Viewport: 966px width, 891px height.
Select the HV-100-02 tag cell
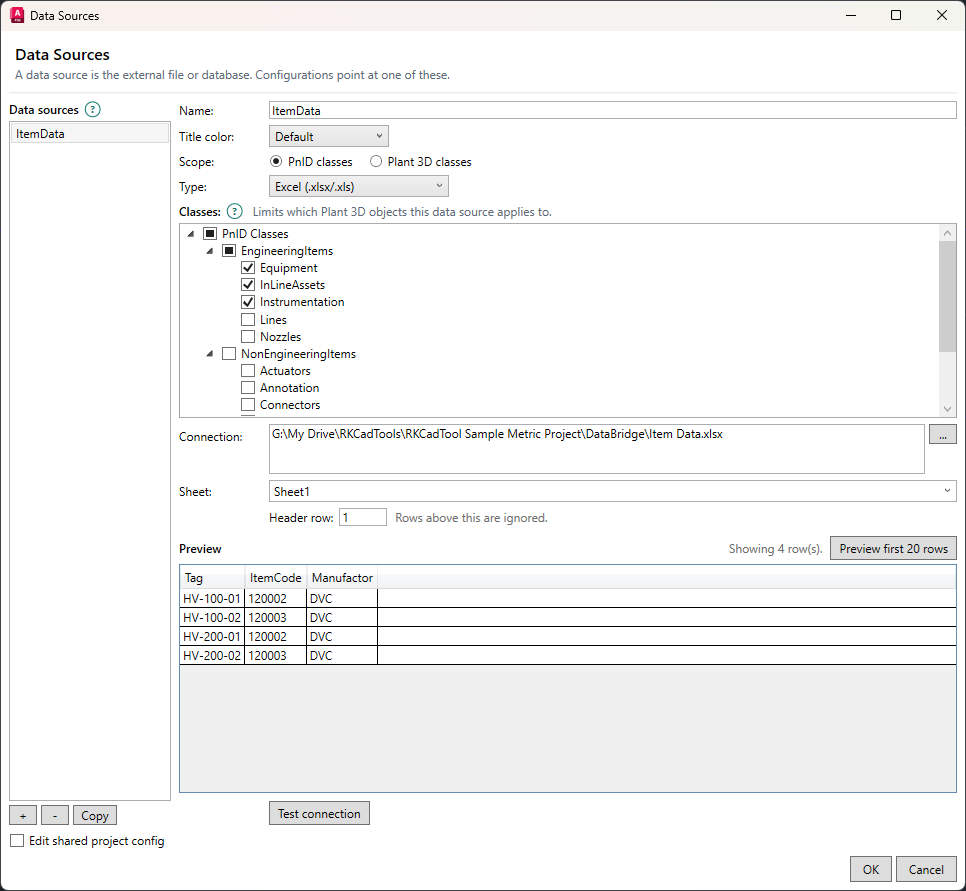(x=212, y=617)
